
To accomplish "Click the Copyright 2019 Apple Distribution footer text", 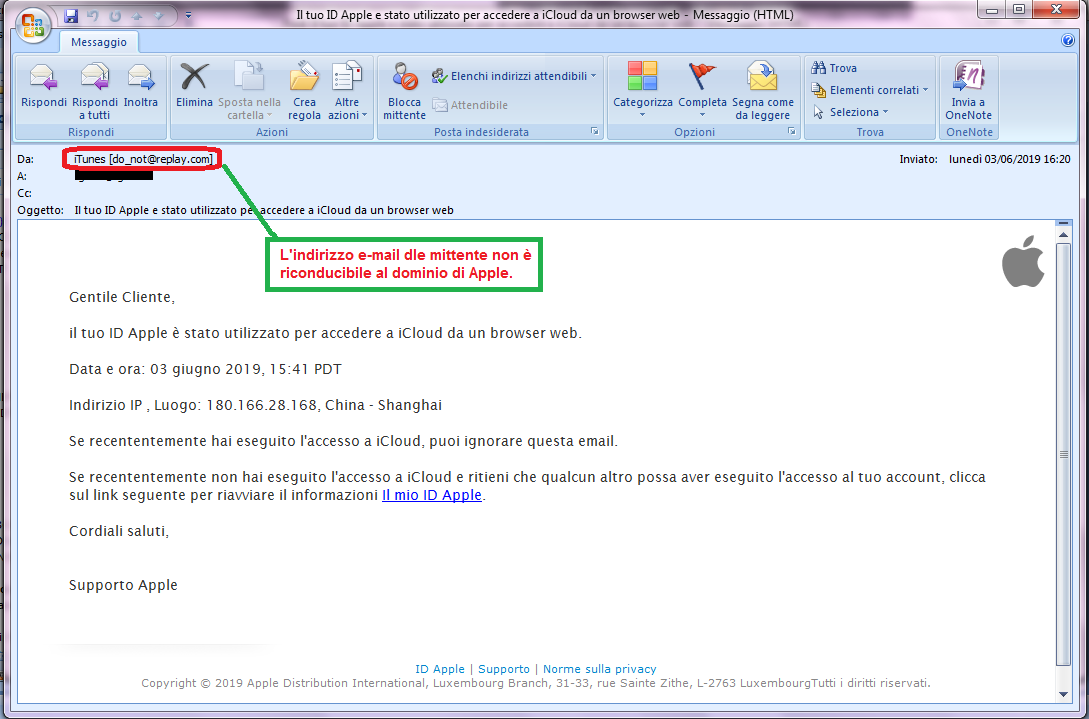I will point(535,683).
